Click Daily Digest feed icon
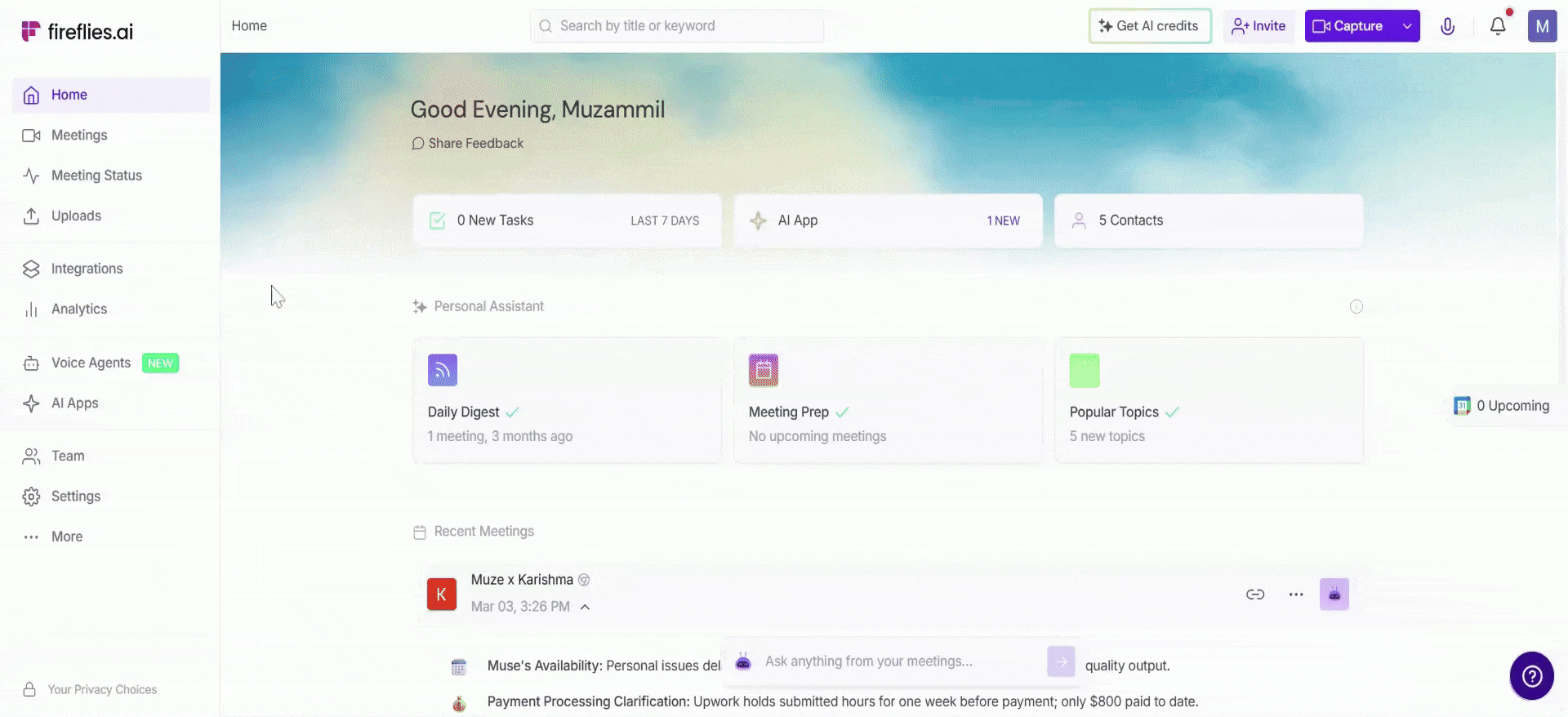 443,370
